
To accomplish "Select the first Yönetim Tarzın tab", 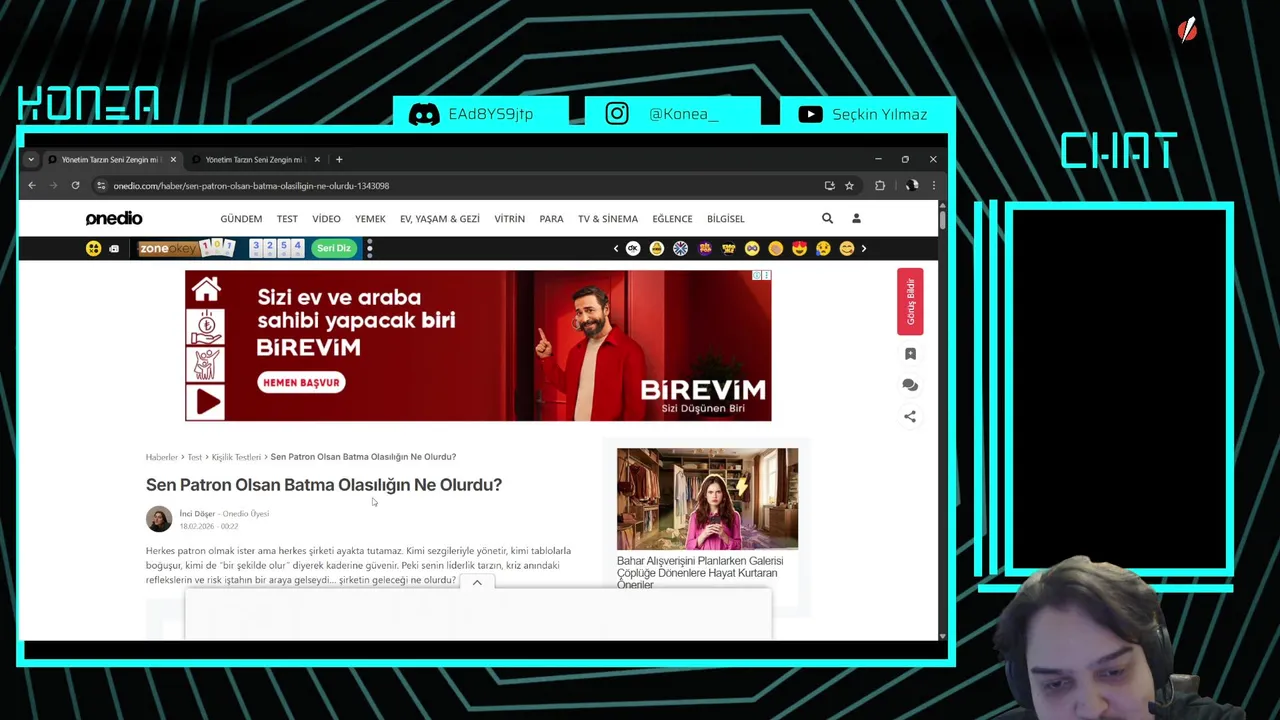I will (110, 159).
